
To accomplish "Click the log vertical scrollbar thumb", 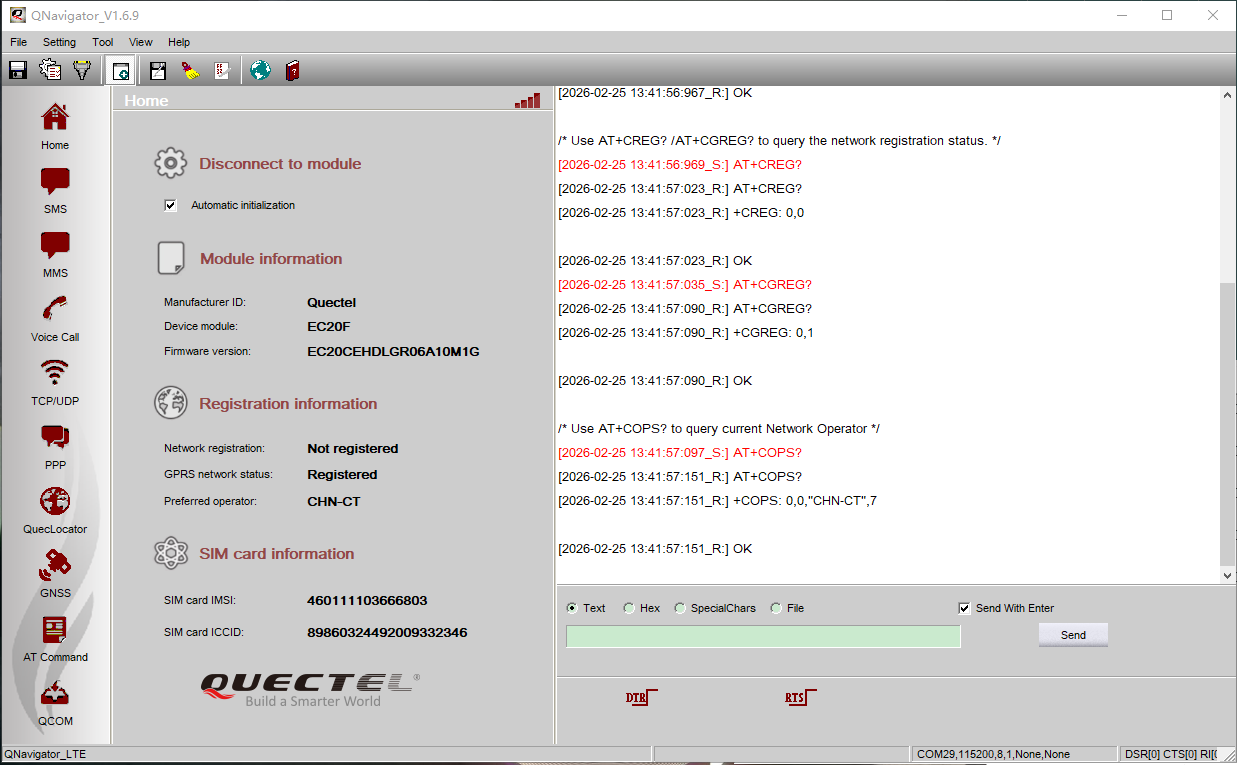I will tap(1228, 424).
